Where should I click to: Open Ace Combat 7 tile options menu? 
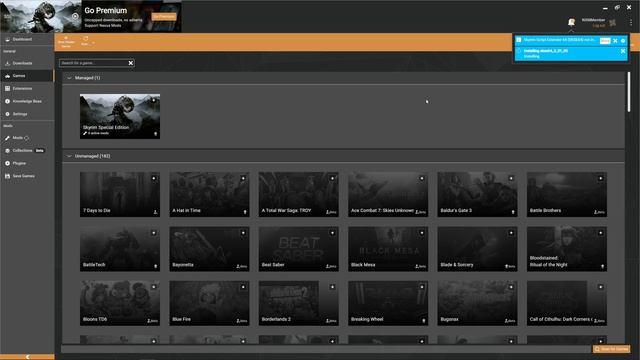[x=422, y=178]
